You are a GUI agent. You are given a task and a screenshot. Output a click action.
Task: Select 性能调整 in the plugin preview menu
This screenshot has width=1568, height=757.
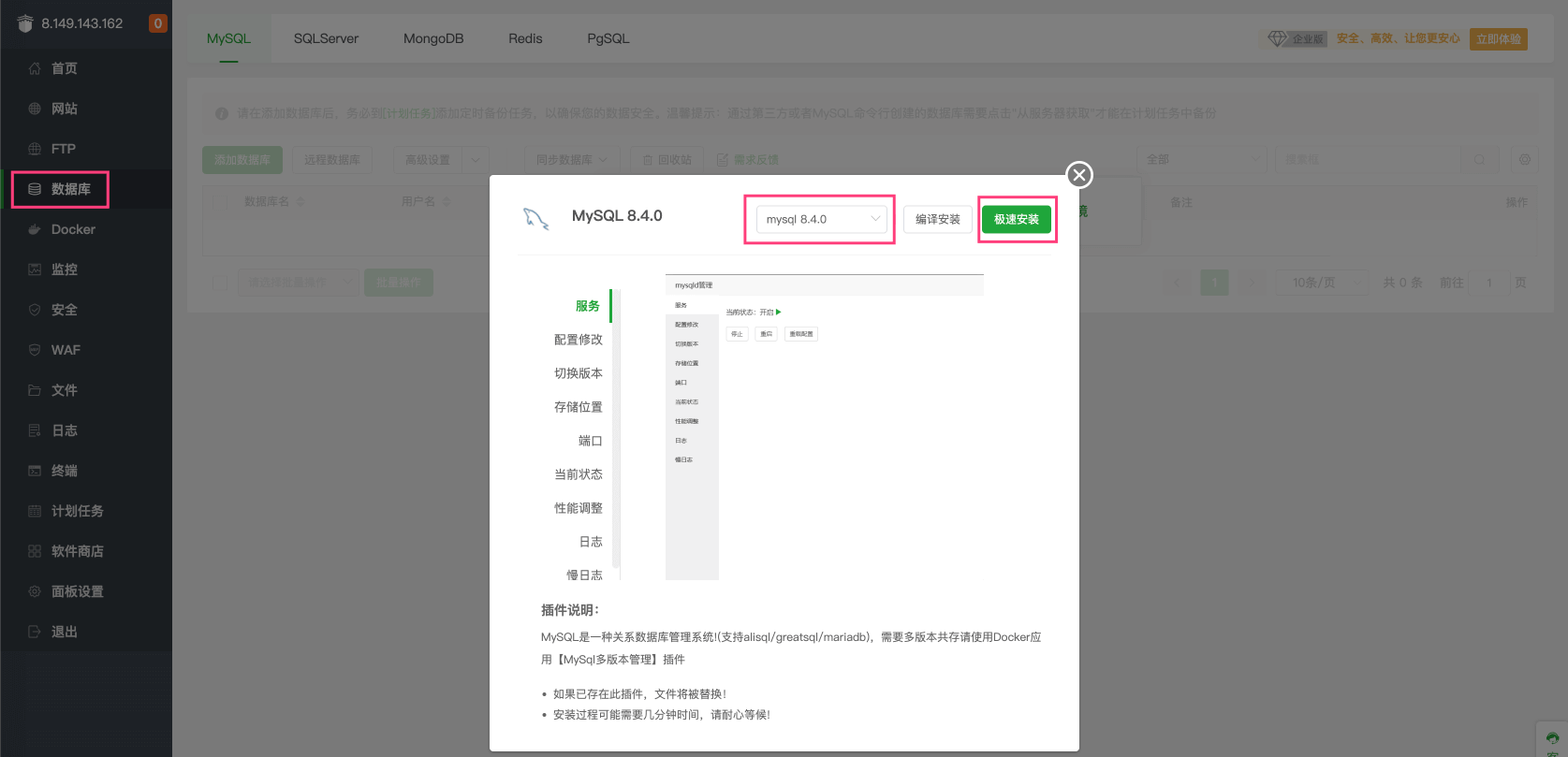(x=578, y=508)
